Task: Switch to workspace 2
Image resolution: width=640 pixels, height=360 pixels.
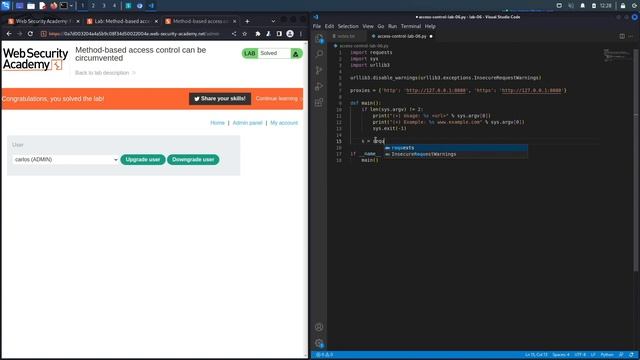Action: (x=93, y=6)
